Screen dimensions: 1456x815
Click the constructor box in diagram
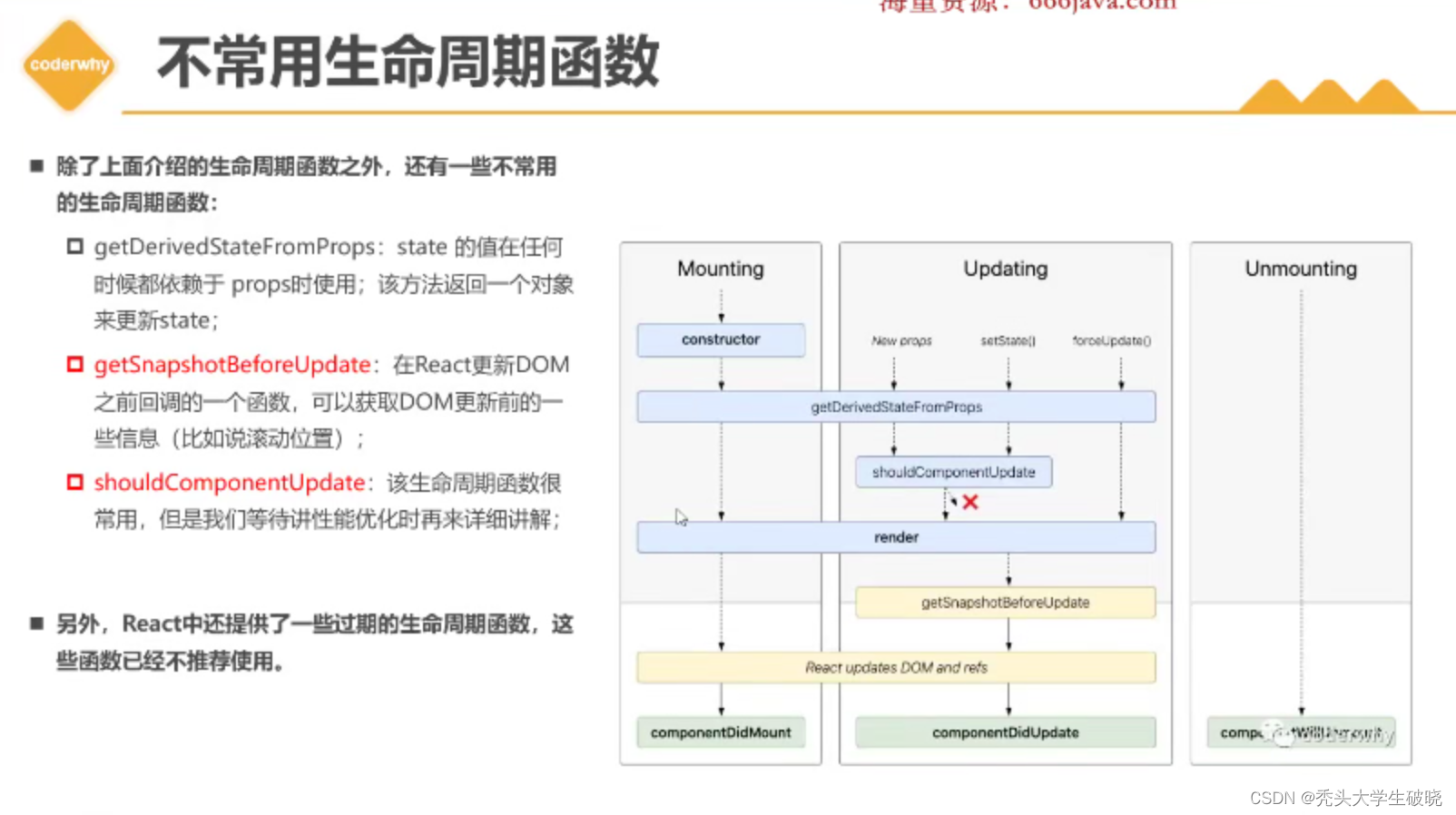(x=721, y=339)
